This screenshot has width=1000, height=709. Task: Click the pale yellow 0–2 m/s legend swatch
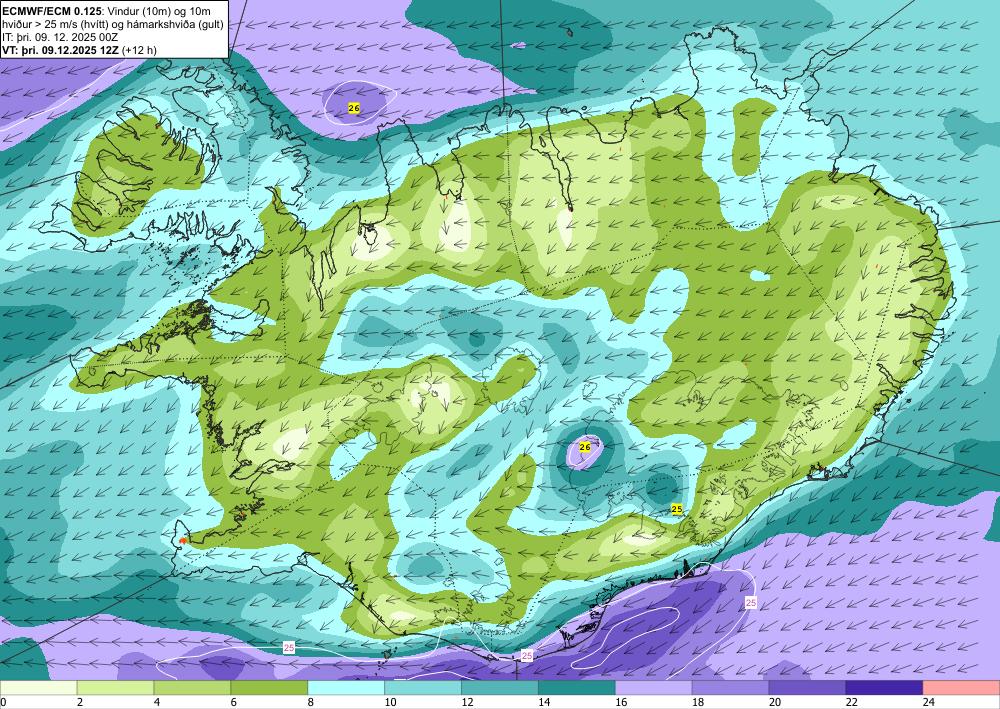pos(38,688)
